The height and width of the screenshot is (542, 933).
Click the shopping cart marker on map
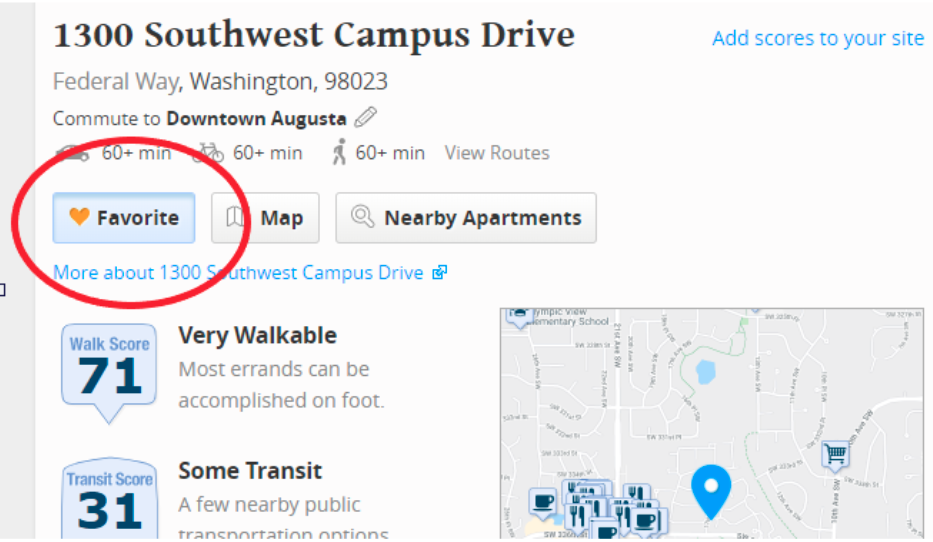[x=835, y=456]
